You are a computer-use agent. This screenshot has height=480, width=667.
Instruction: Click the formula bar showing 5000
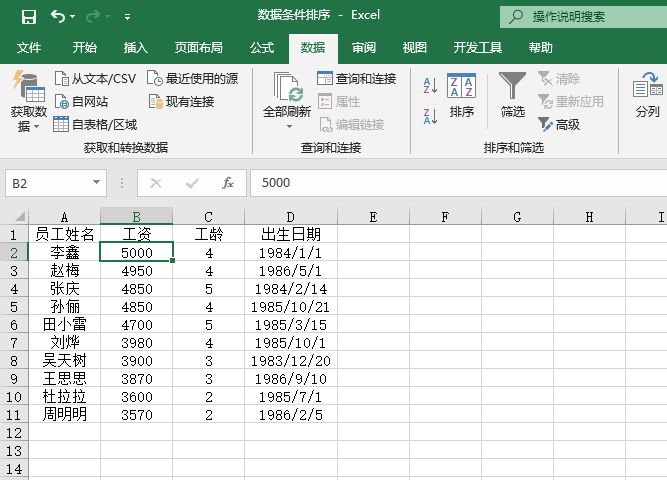pyautogui.click(x=459, y=183)
